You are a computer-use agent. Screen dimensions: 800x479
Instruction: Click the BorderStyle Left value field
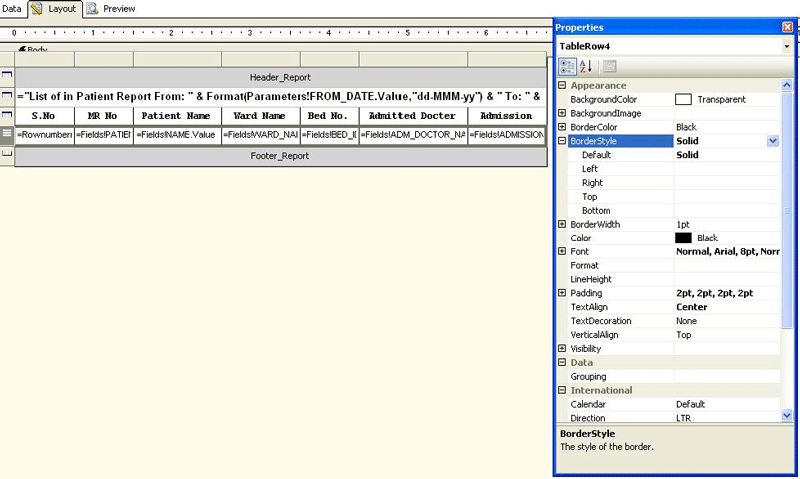727,169
